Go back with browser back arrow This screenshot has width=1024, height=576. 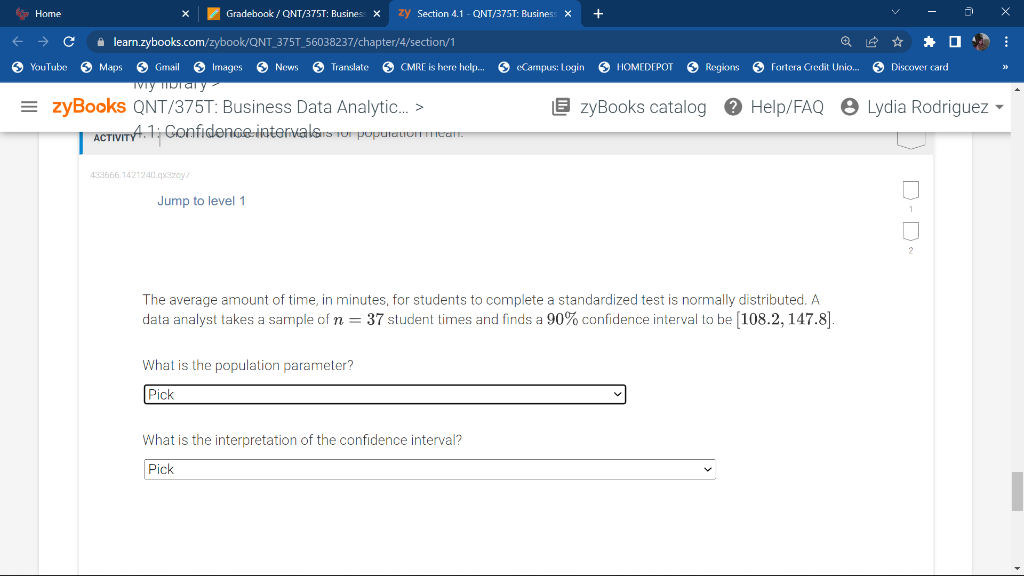point(18,42)
